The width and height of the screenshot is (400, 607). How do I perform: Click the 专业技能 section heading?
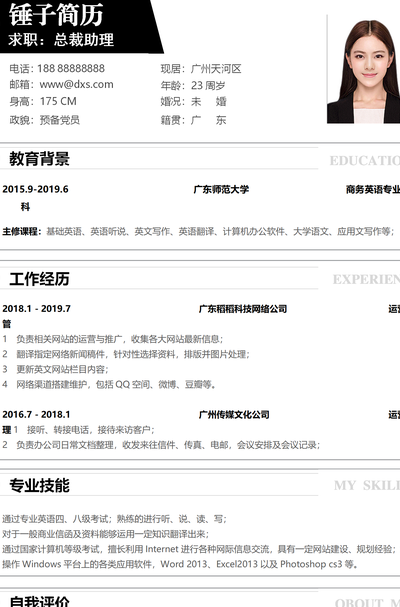coord(39,485)
